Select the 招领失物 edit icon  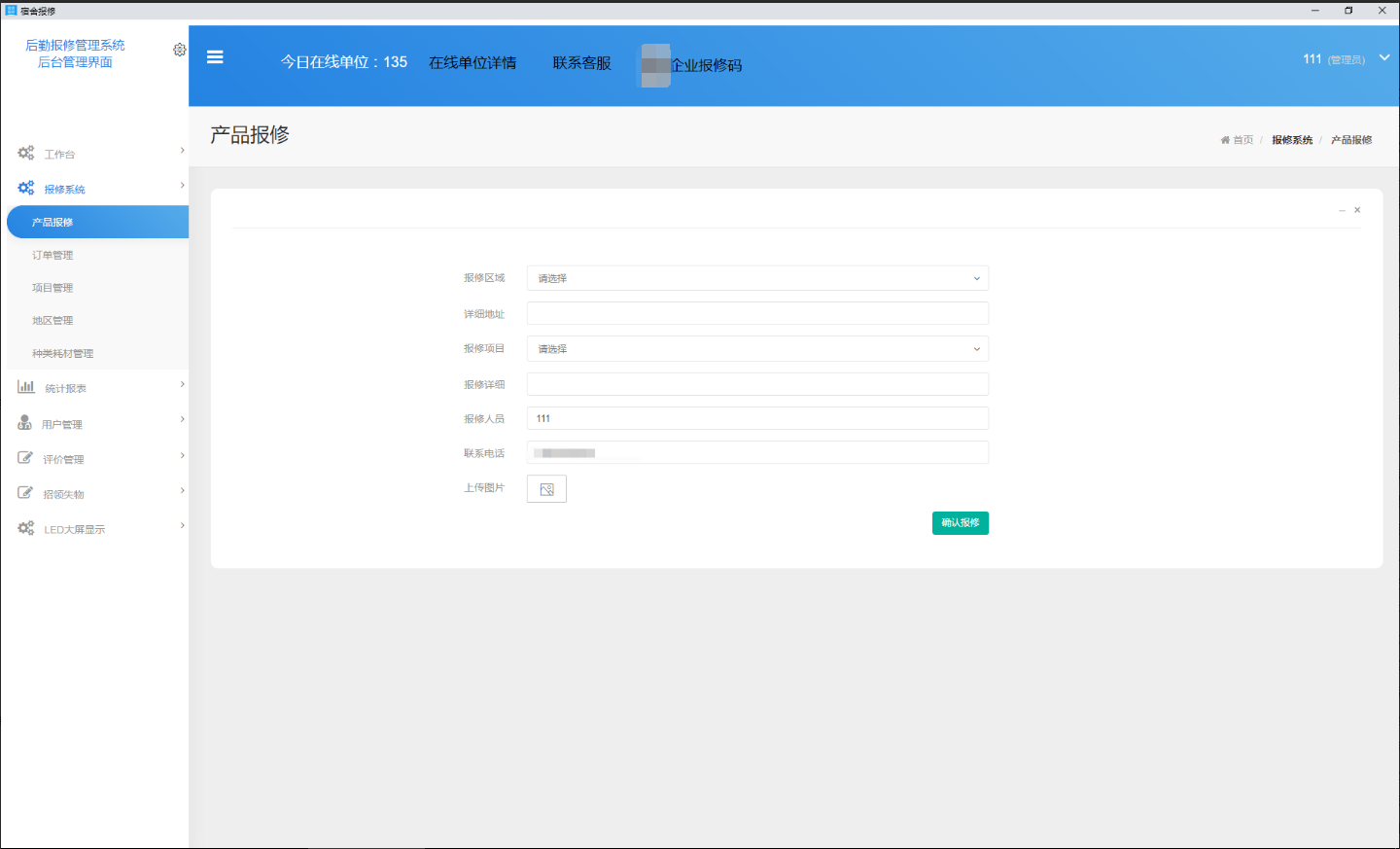pyautogui.click(x=25, y=492)
